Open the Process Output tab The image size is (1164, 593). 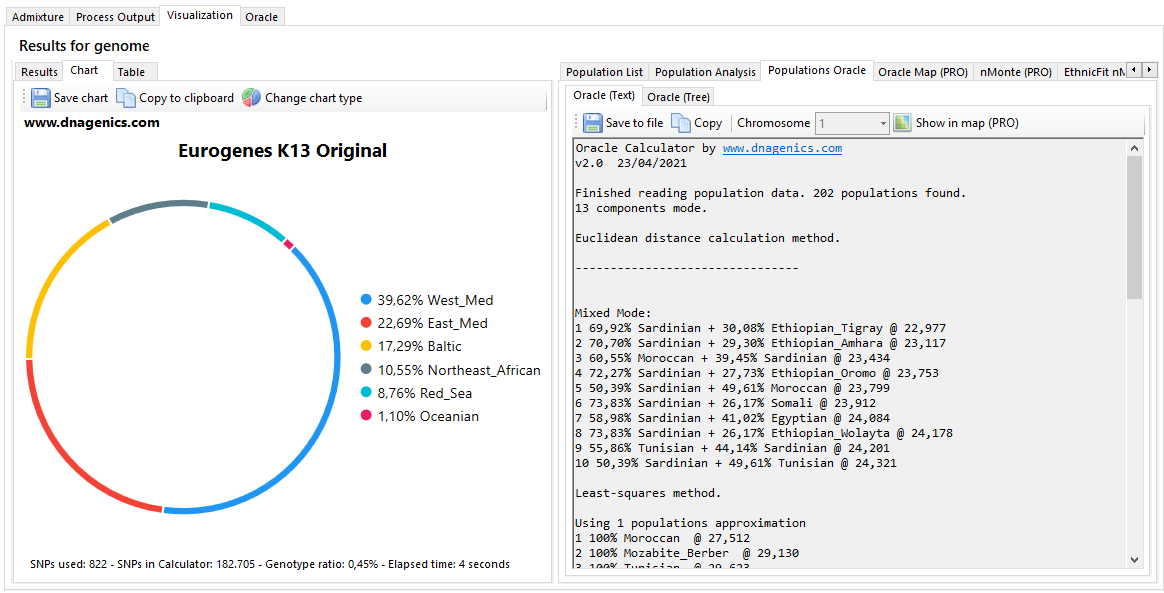(x=114, y=16)
